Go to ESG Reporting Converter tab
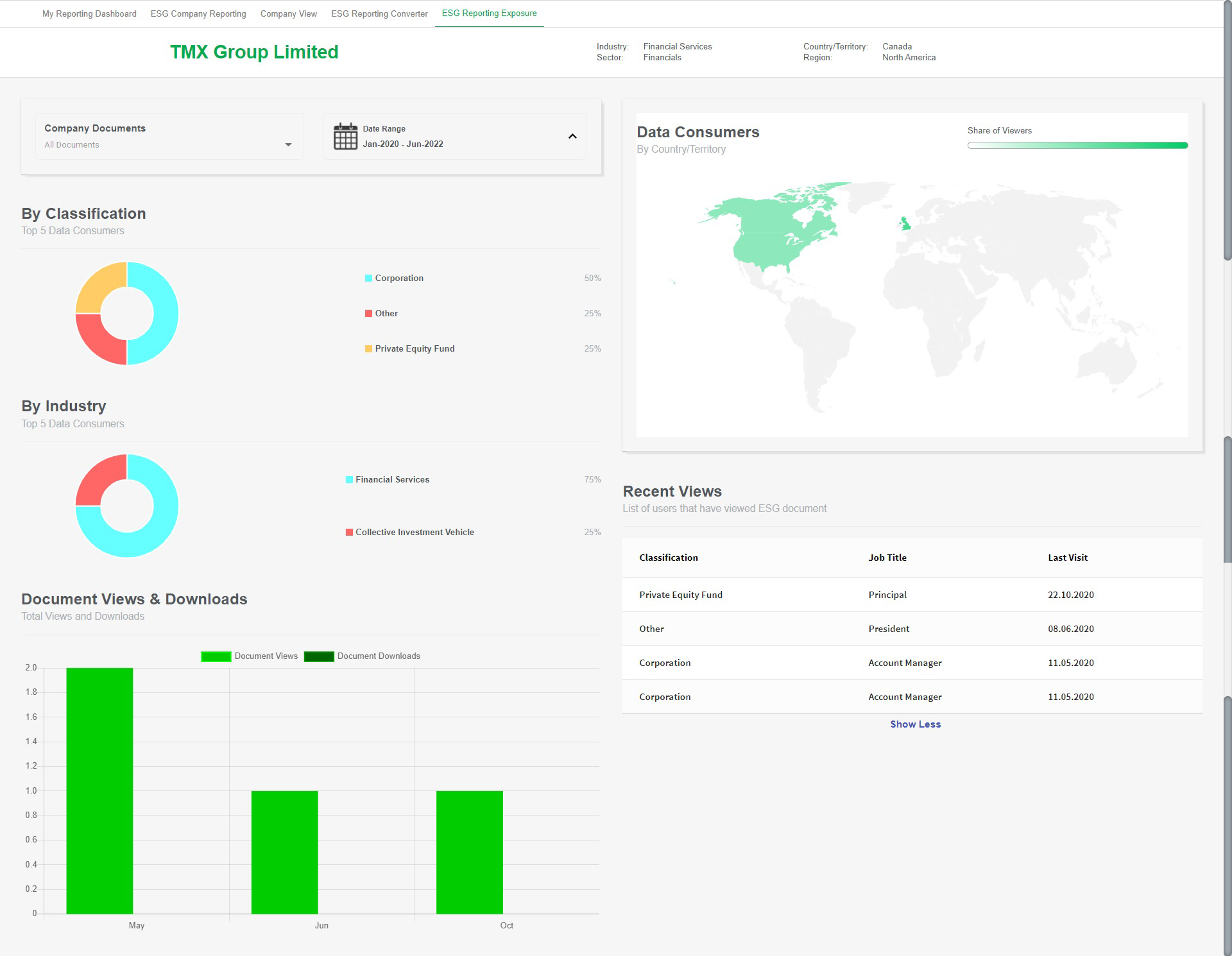This screenshot has height=956, width=1232. 379,13
